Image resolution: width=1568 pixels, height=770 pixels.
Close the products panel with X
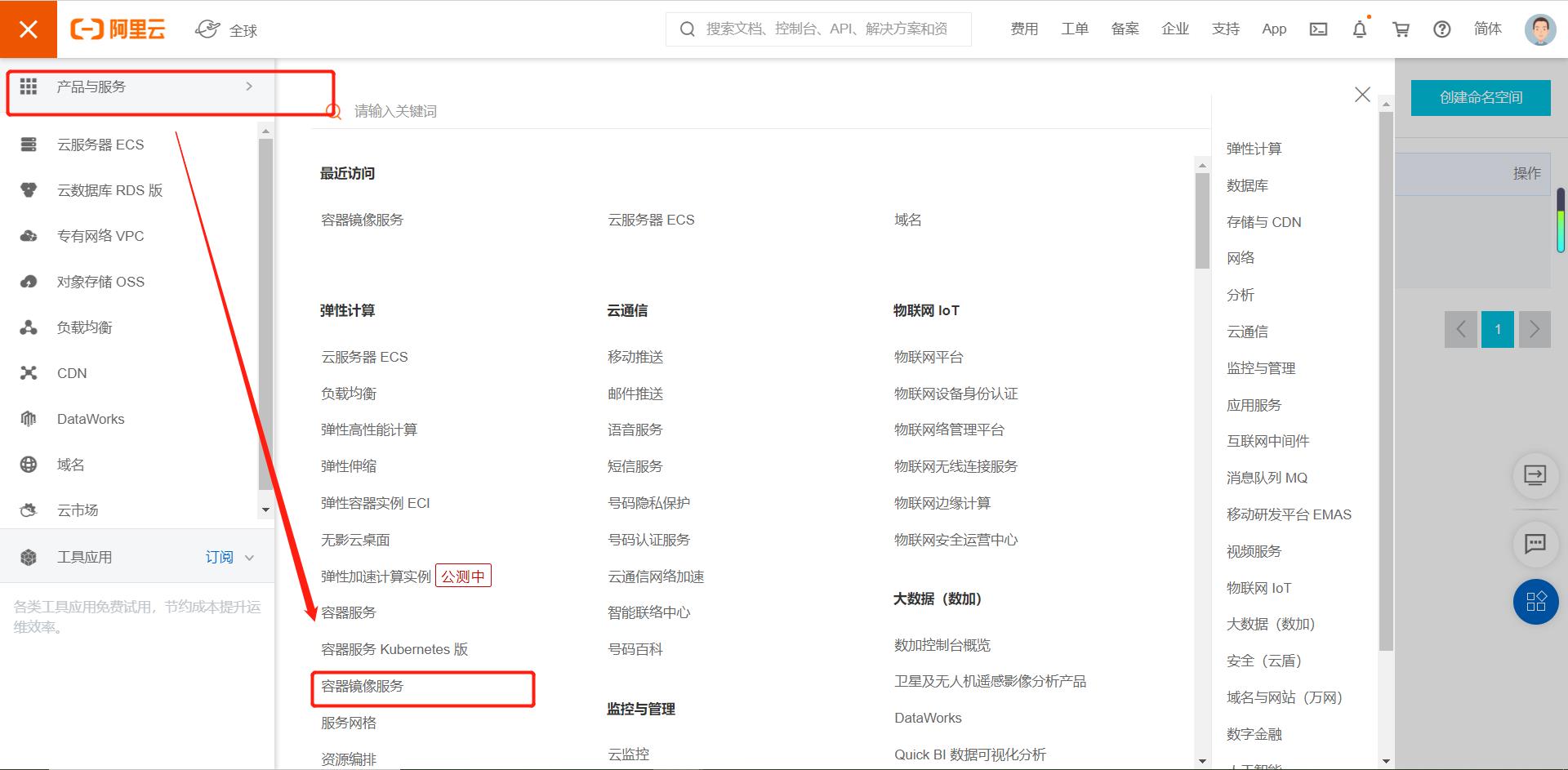coord(1362,95)
